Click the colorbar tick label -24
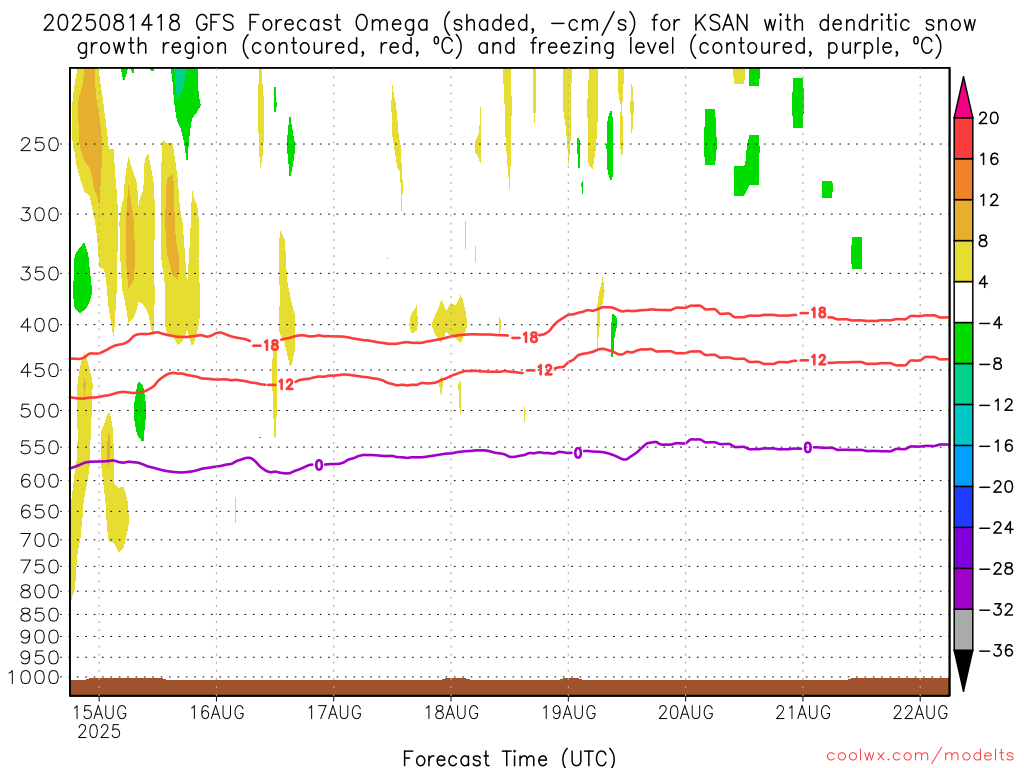 [997, 527]
